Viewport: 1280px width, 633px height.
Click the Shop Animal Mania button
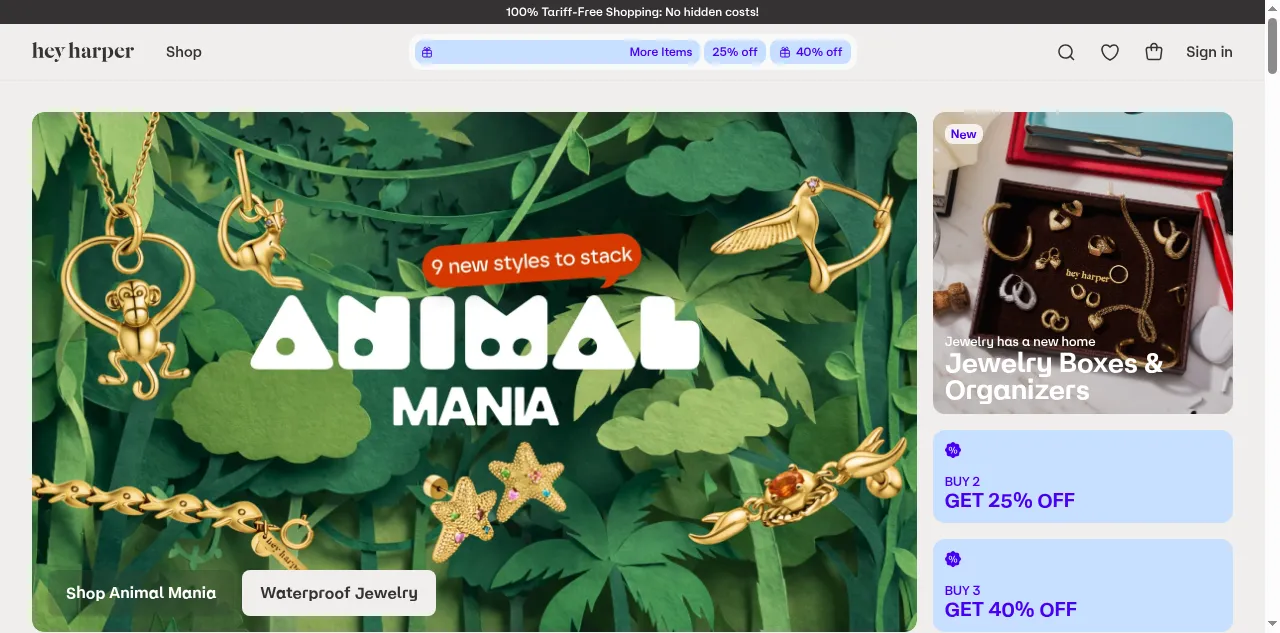click(141, 593)
